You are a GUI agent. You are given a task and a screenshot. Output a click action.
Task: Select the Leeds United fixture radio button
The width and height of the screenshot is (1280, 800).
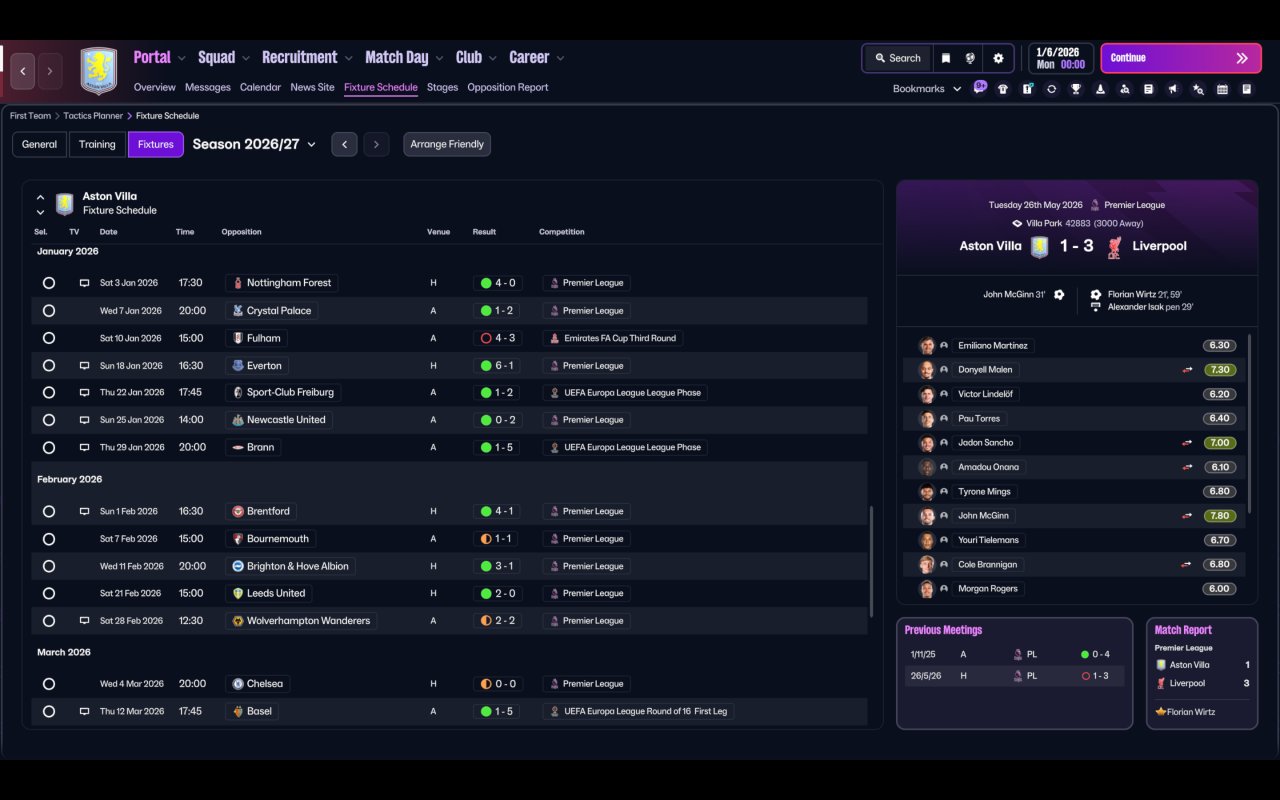(49, 593)
